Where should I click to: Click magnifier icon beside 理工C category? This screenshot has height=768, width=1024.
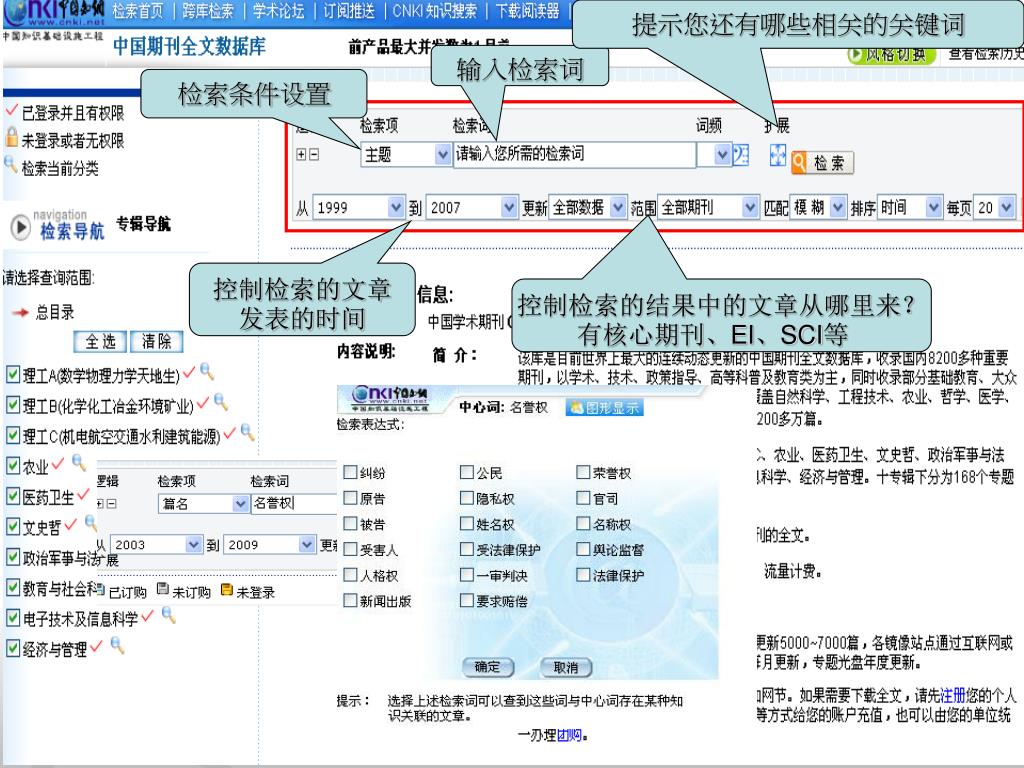[x=248, y=432]
